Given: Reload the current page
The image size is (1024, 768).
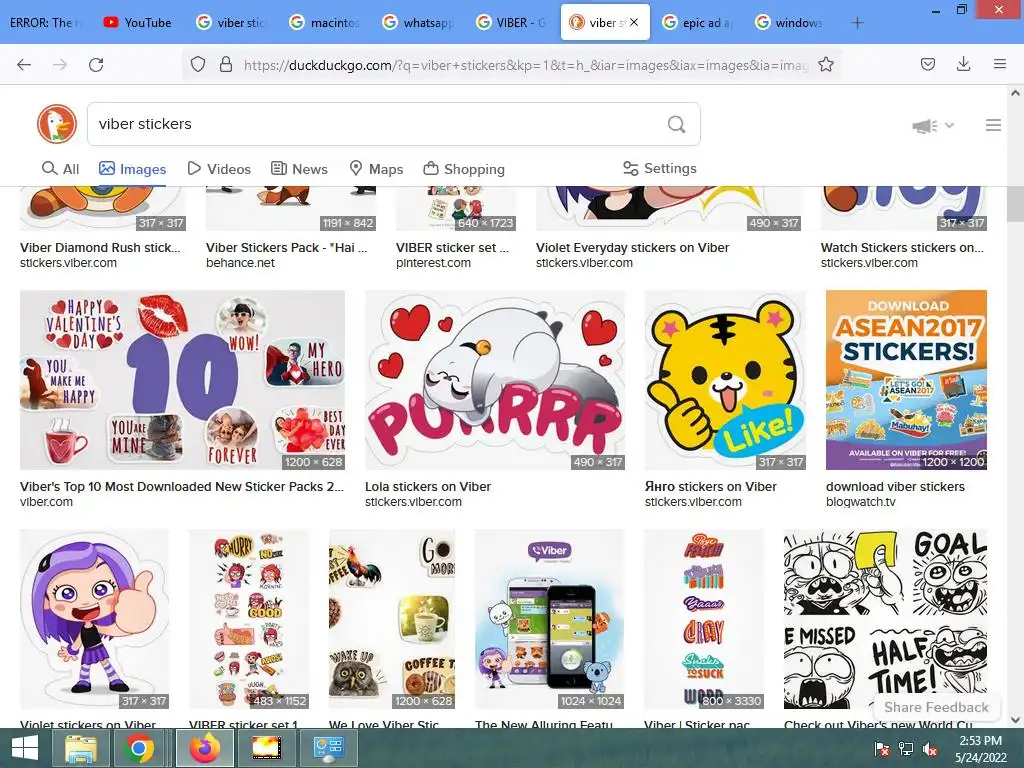Looking at the screenshot, I should (x=96, y=64).
